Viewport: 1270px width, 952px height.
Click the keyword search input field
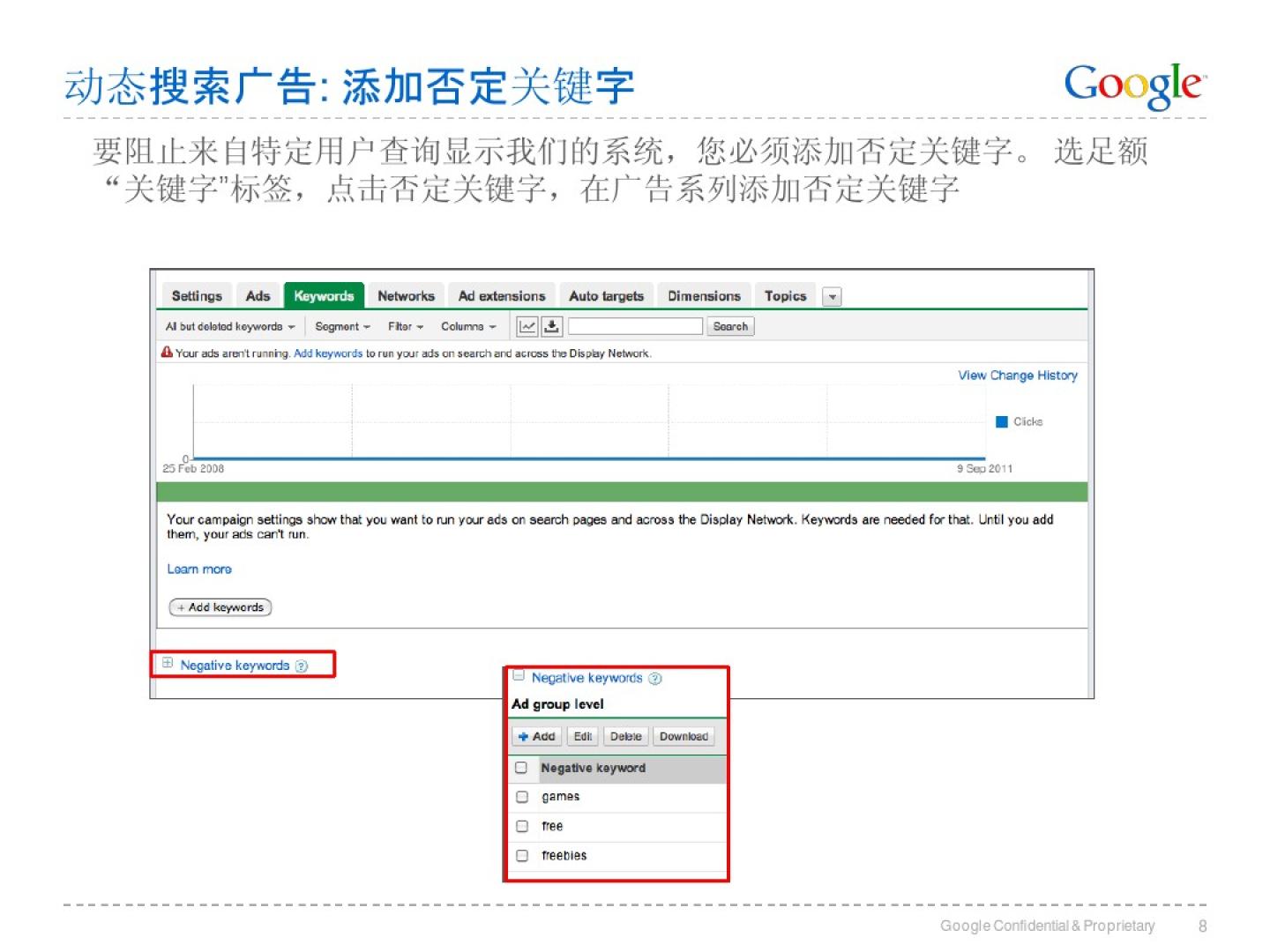635,326
